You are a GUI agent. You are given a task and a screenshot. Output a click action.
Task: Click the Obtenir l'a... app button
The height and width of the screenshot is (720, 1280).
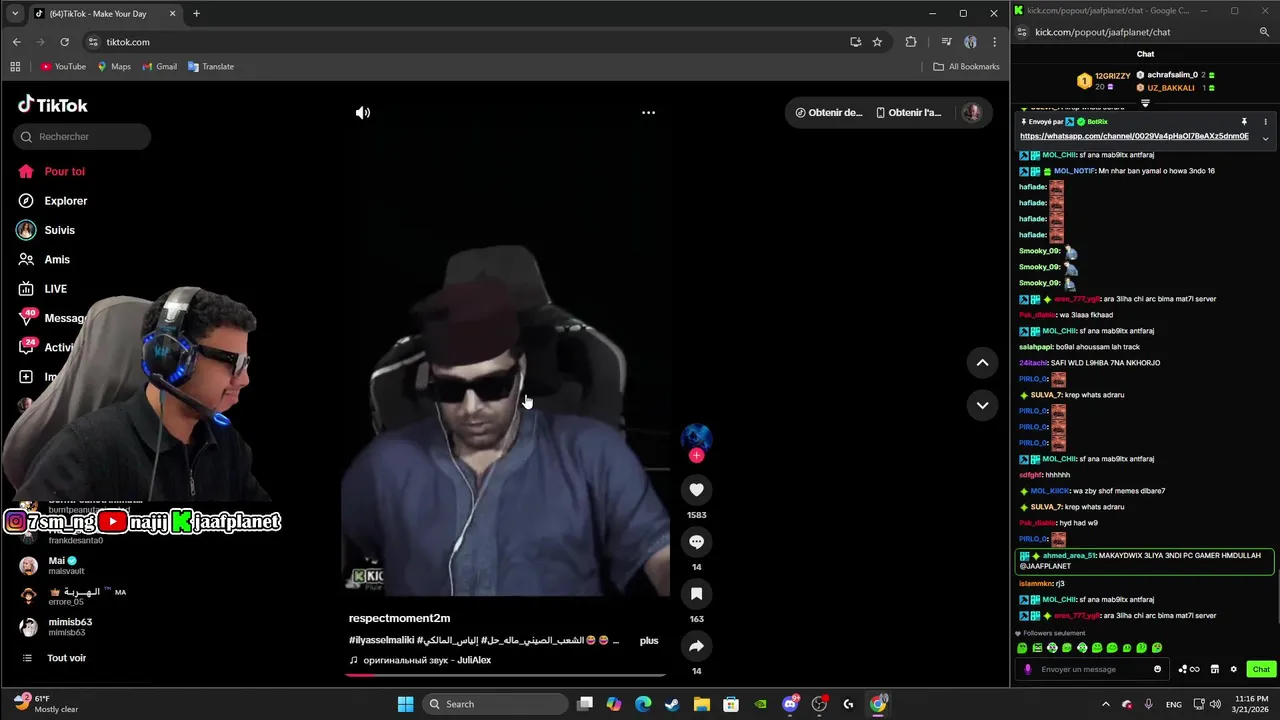908,113
